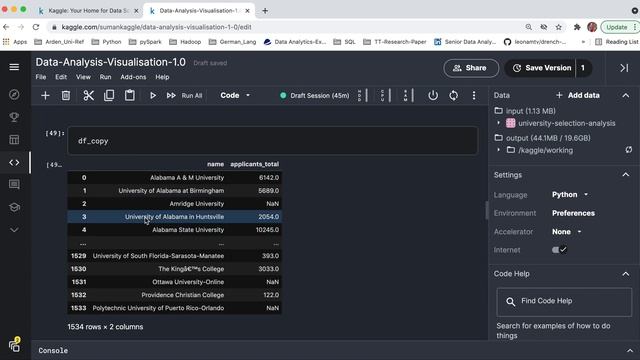This screenshot has height=360, width=640.
Task: Delete cell with trash icon
Action: coord(66,96)
